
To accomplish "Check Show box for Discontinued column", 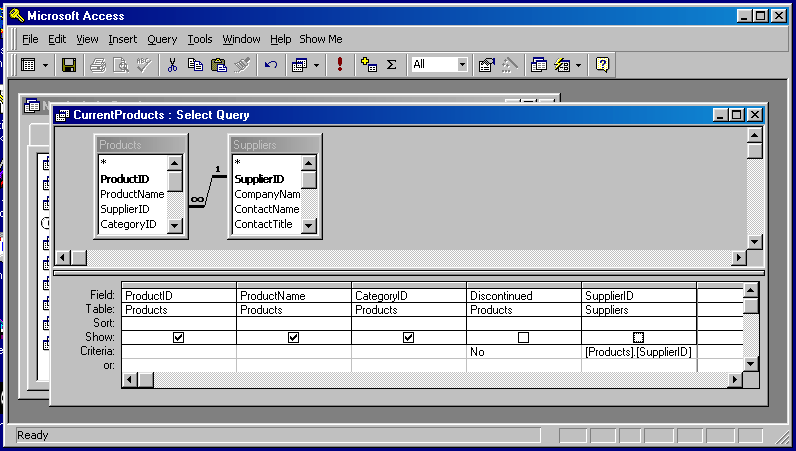I will pos(523,337).
